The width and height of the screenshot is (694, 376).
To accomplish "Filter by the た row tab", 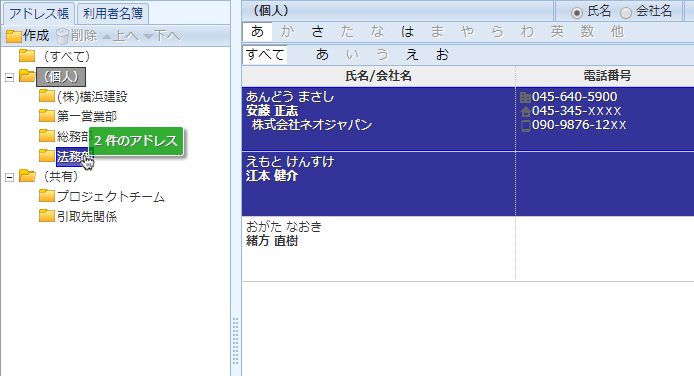I will coord(347,31).
